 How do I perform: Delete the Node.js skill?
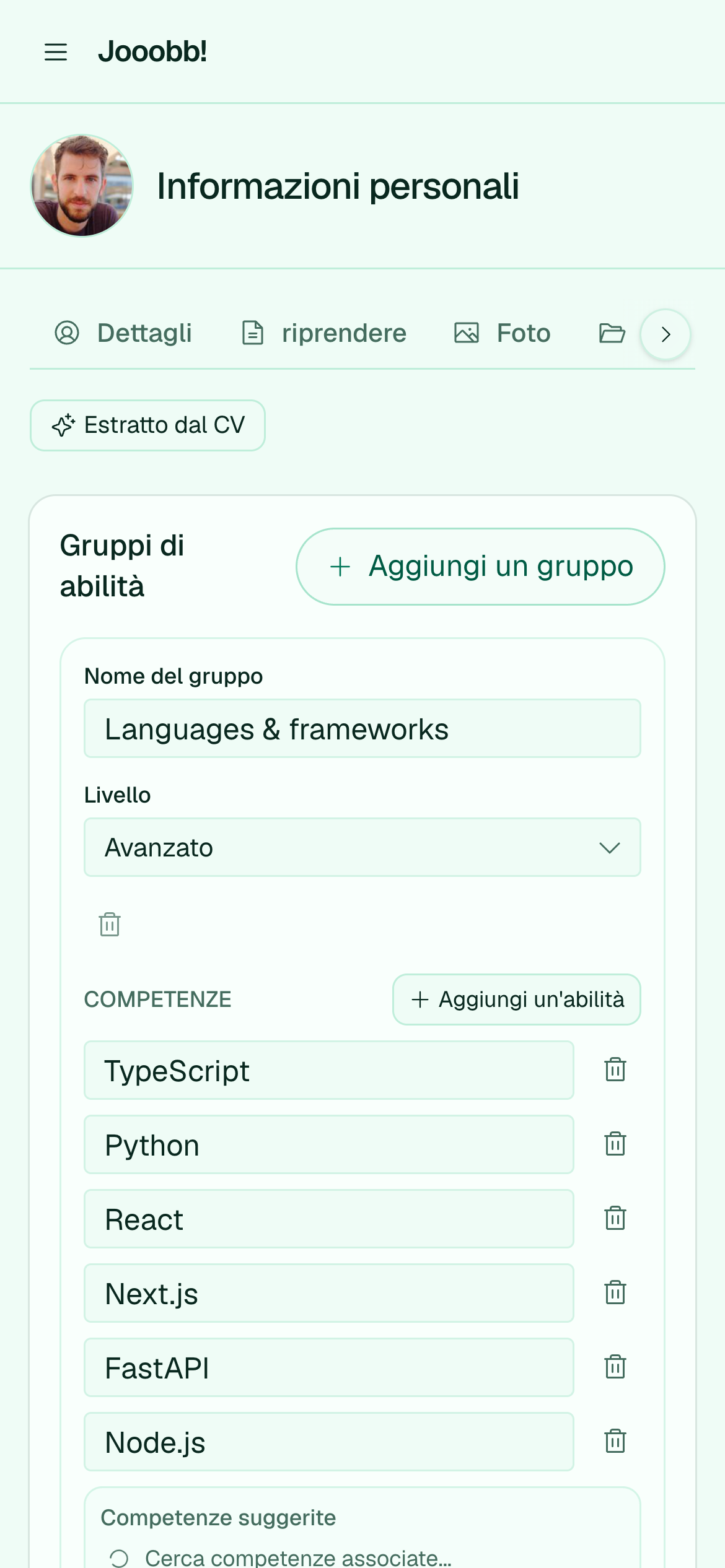[x=615, y=1441]
